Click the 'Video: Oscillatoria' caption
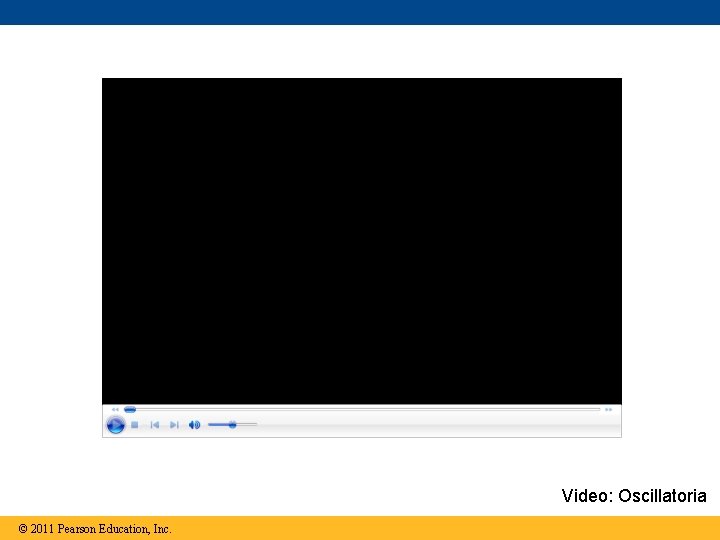This screenshot has width=720, height=540. click(x=634, y=496)
